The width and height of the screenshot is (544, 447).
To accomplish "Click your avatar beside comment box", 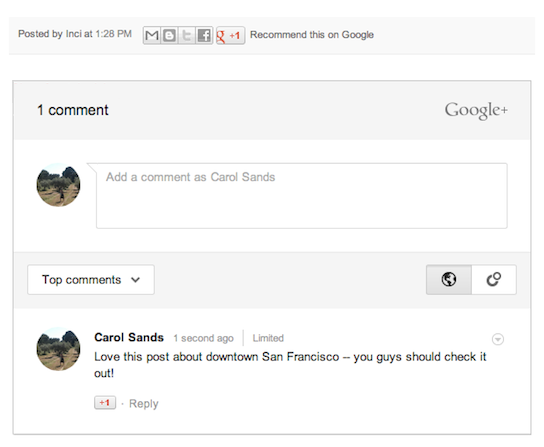I will coord(58,185).
